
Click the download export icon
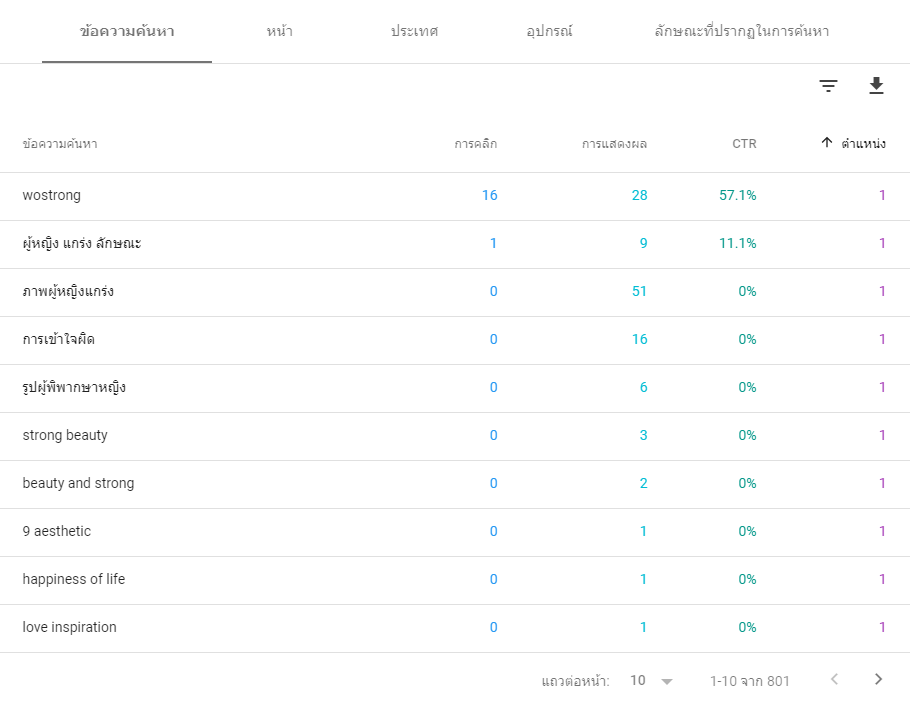point(876,85)
